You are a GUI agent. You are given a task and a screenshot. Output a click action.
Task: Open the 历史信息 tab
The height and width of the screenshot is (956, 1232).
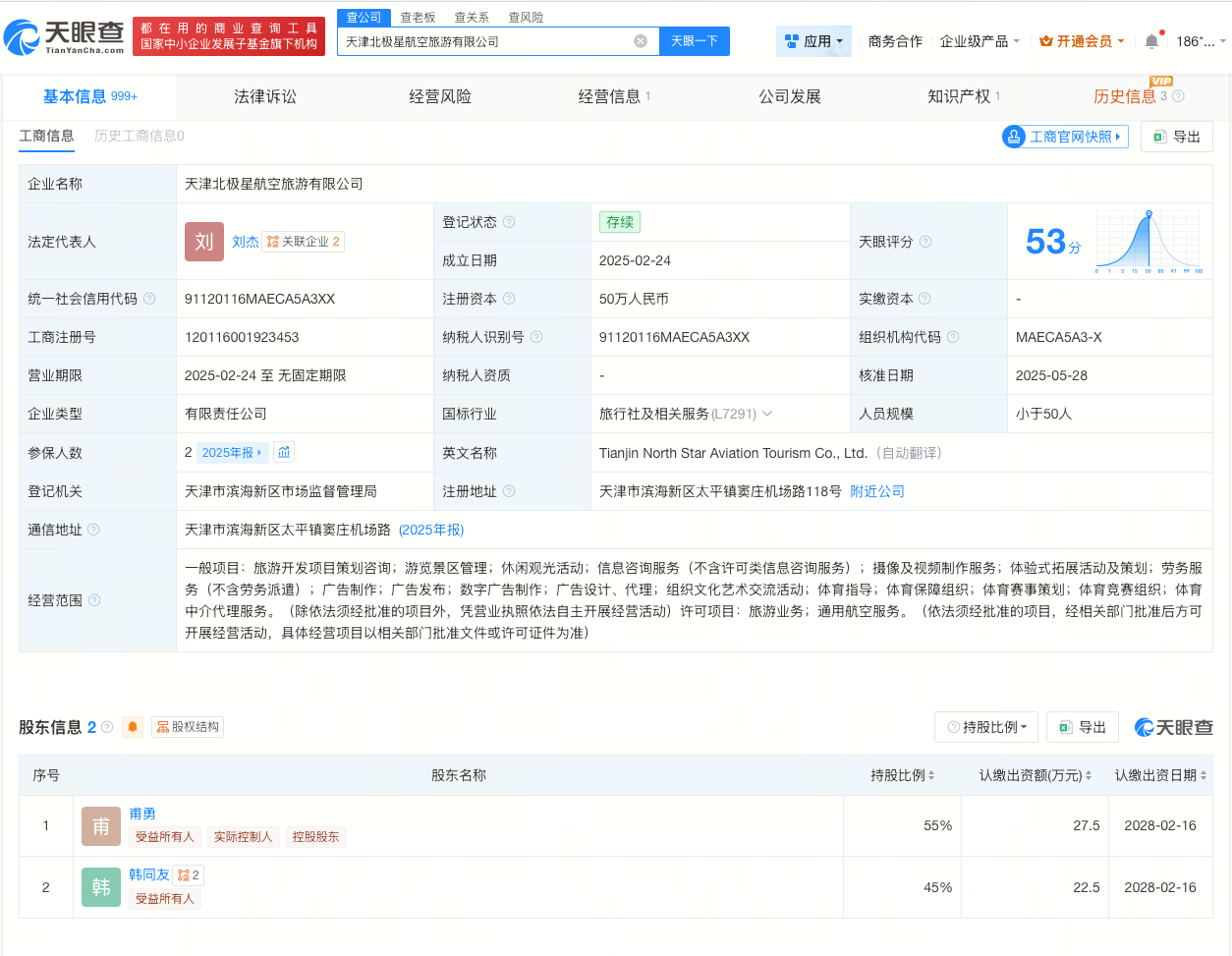[1125, 96]
